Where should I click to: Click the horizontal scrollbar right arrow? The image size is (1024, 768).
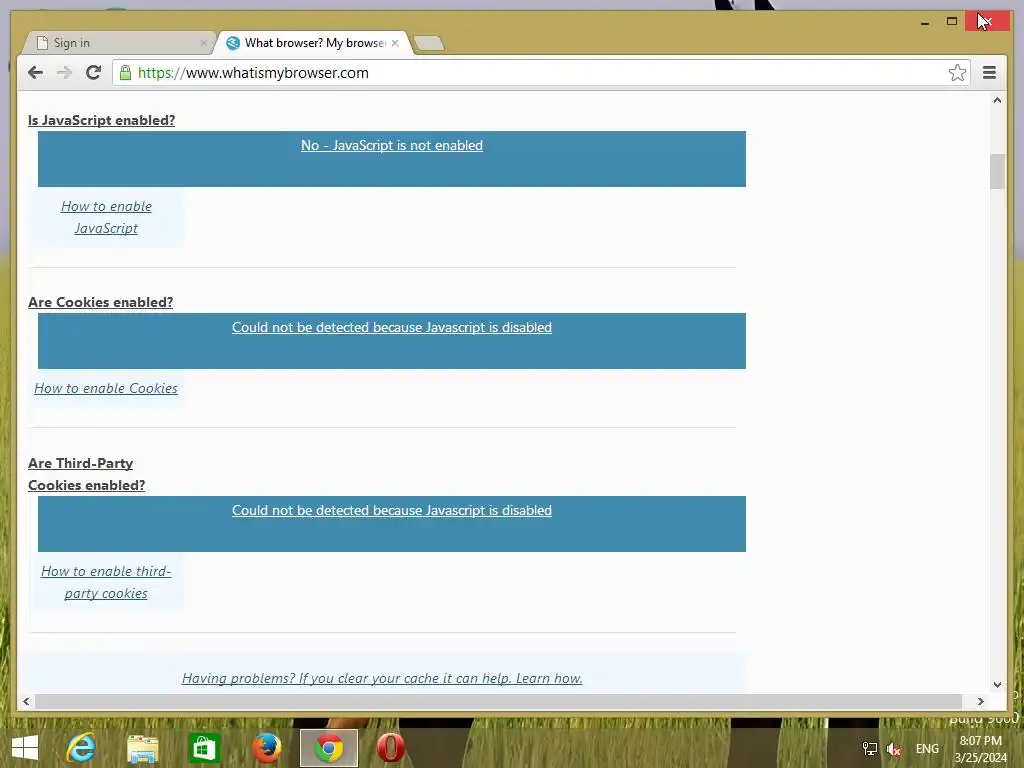[x=980, y=701]
